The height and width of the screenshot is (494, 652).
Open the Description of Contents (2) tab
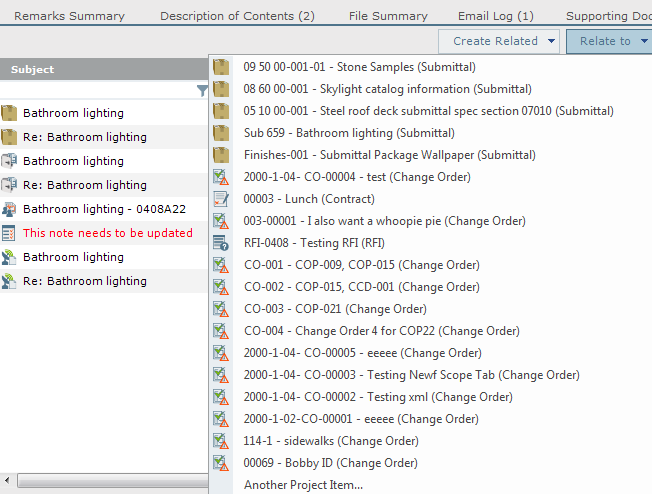(237, 16)
